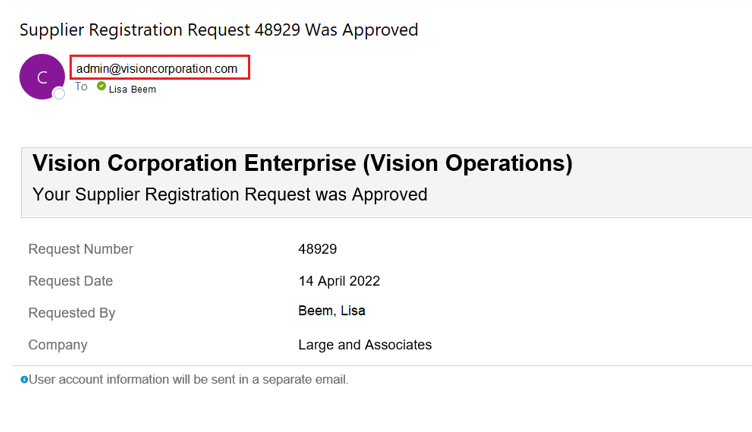The height and width of the screenshot is (432, 752).
Task: Click the "To" label under the sender
Action: 81,87
